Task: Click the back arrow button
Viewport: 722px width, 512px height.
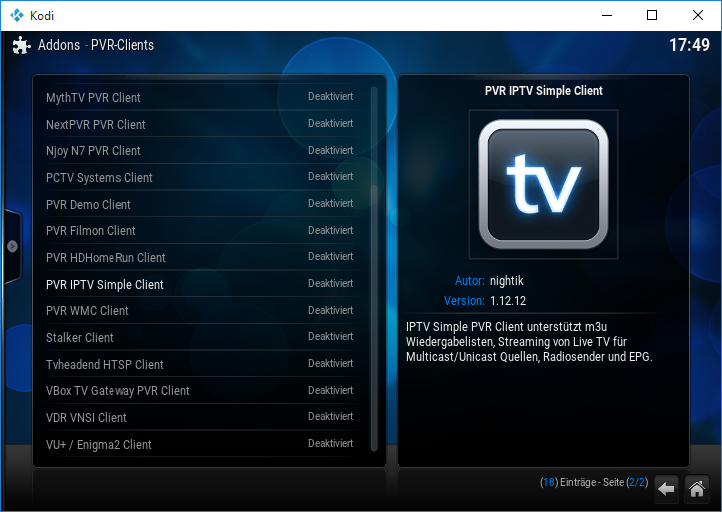Action: pos(666,489)
